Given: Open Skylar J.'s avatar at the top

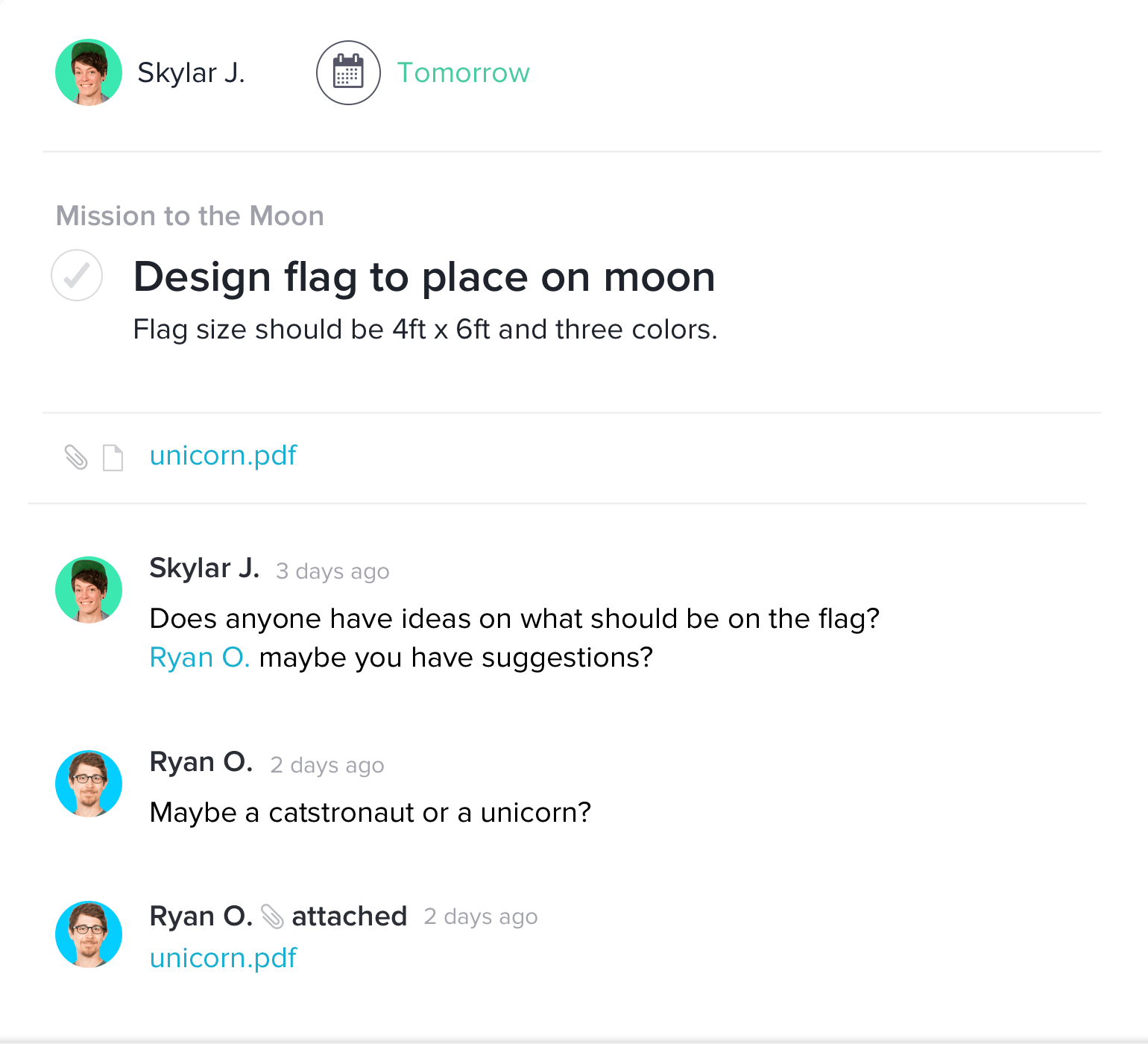Looking at the screenshot, I should tap(88, 72).
